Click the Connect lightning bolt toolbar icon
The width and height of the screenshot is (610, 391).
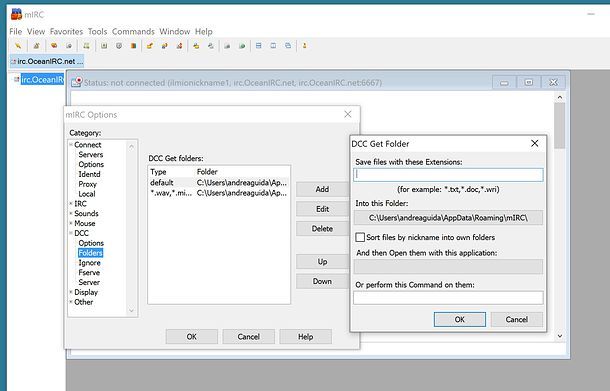click(x=18, y=46)
